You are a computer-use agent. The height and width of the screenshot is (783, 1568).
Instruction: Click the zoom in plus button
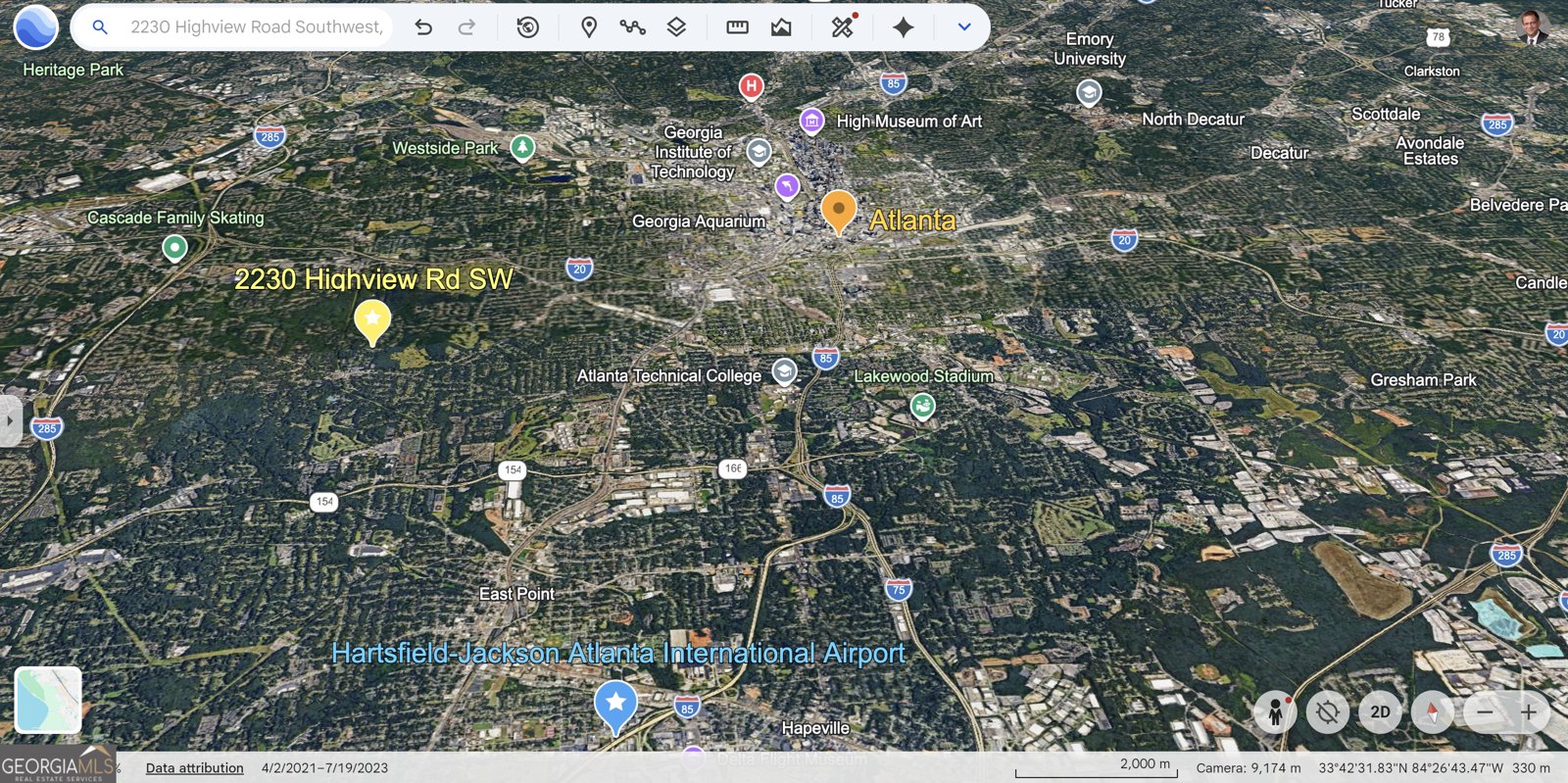pyautogui.click(x=1528, y=712)
